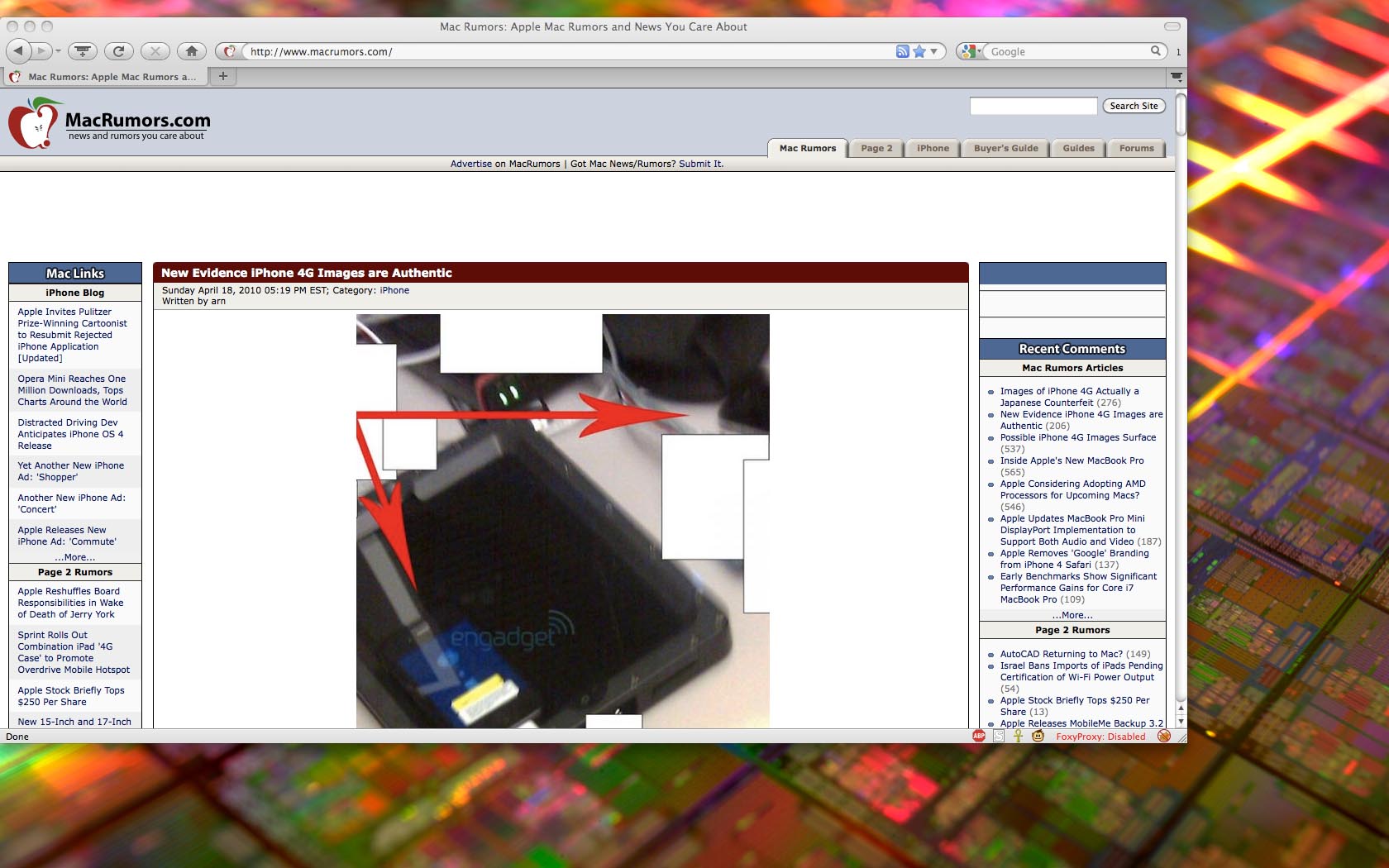Open 'Yet Another New iPhone Ad: Shopper' link
This screenshot has height=868, width=1389.
(71, 471)
